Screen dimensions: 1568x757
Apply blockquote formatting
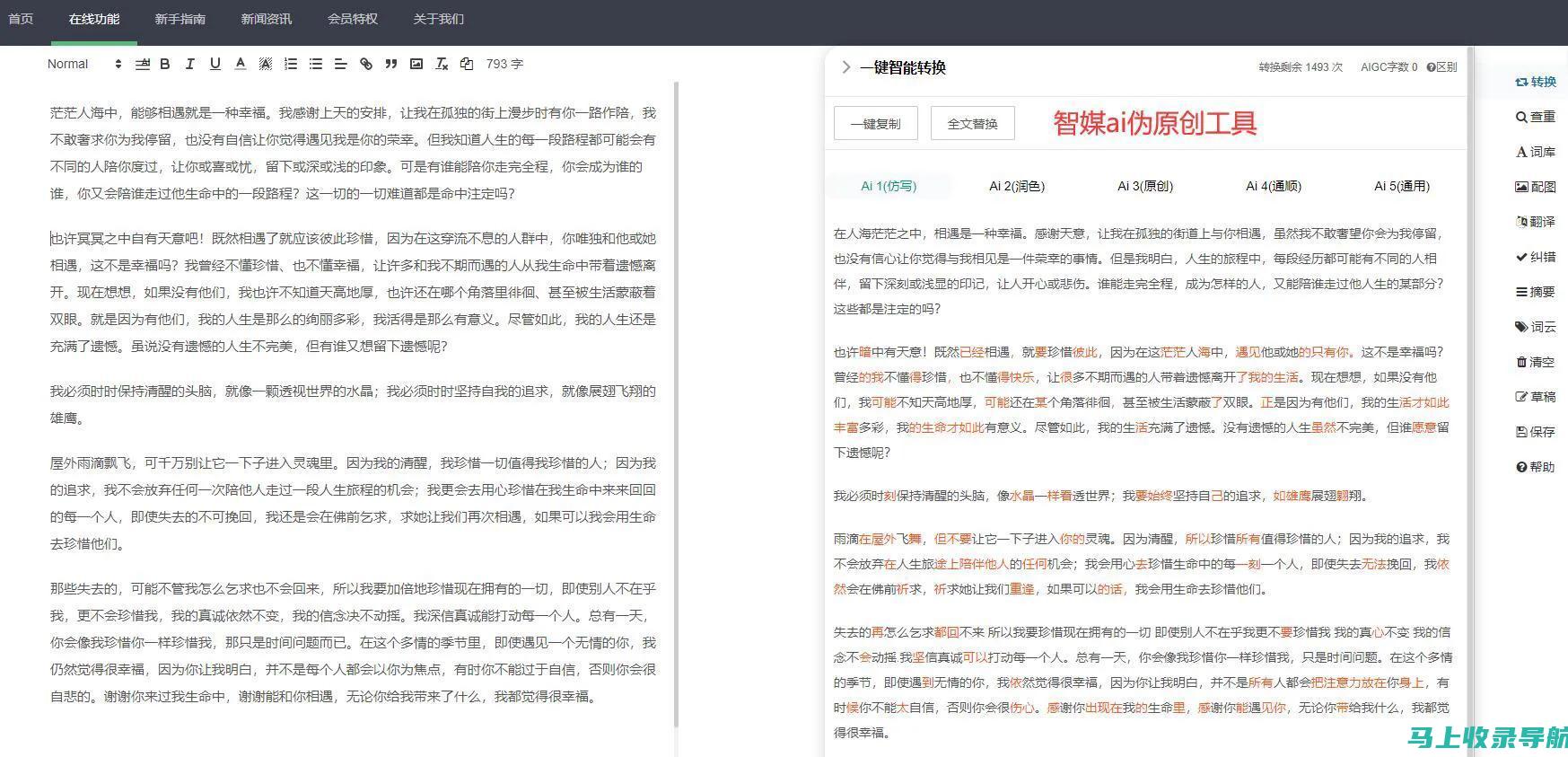click(x=390, y=64)
